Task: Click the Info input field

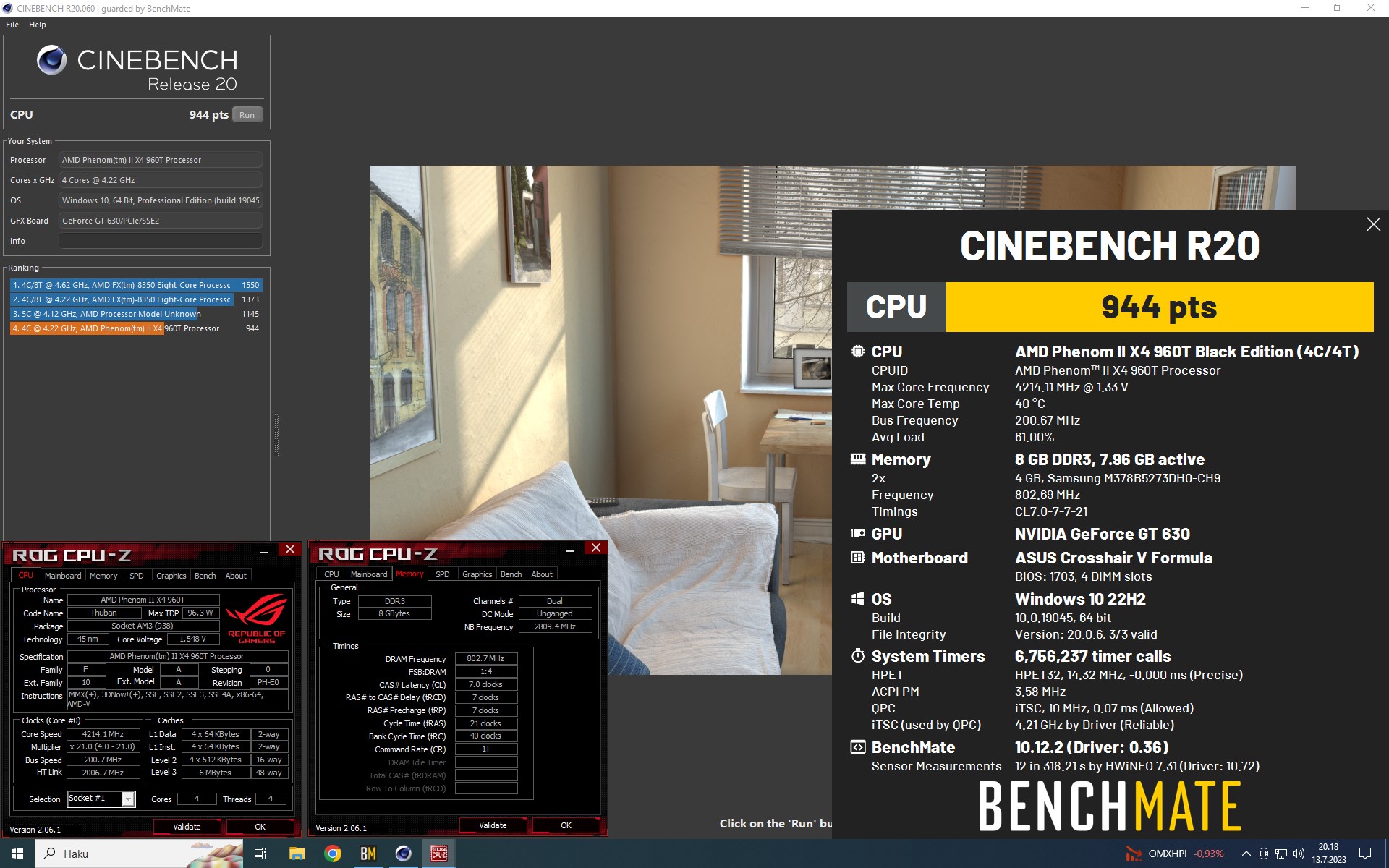Action: coord(161,241)
